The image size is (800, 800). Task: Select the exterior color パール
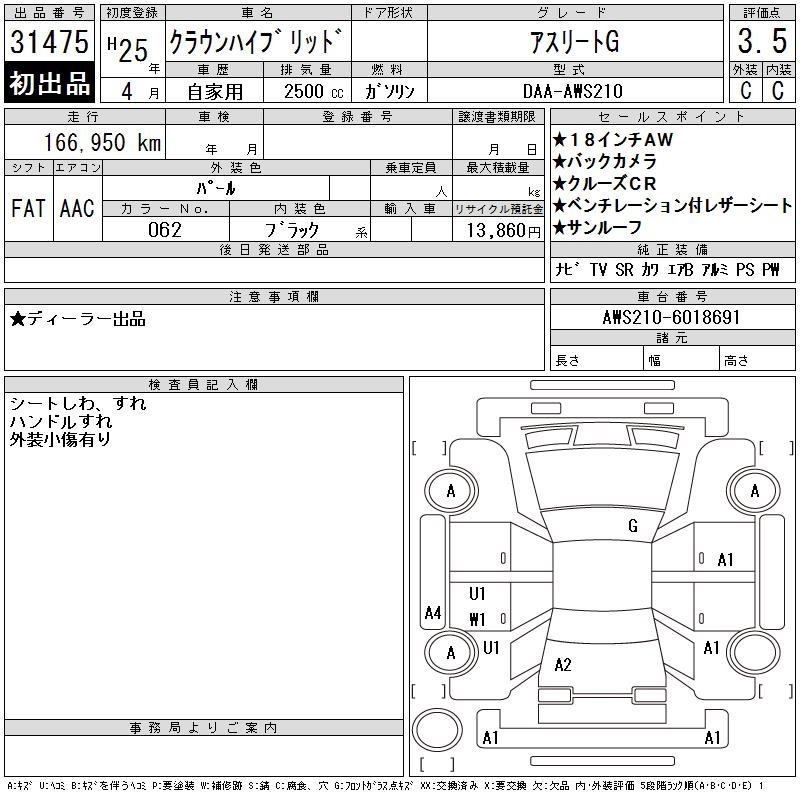click(216, 188)
